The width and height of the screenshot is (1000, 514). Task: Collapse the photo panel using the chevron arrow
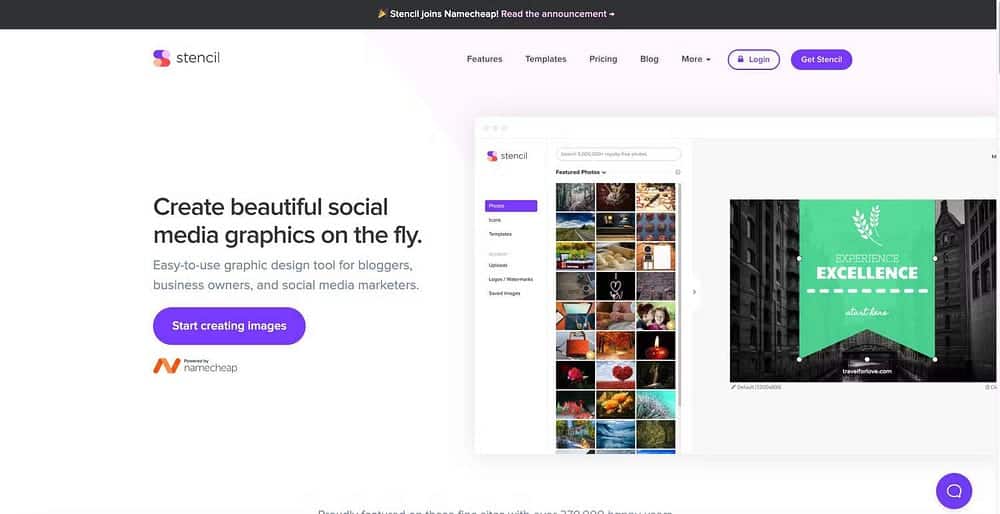tap(695, 292)
